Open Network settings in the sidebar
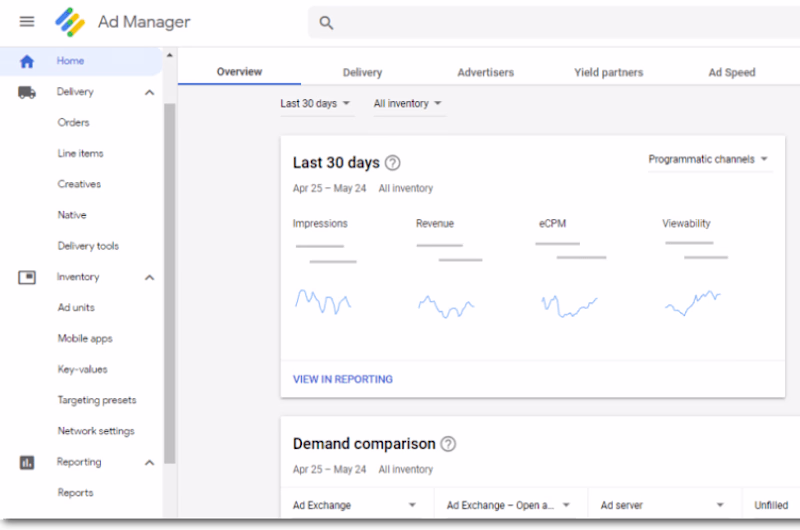 point(96,431)
